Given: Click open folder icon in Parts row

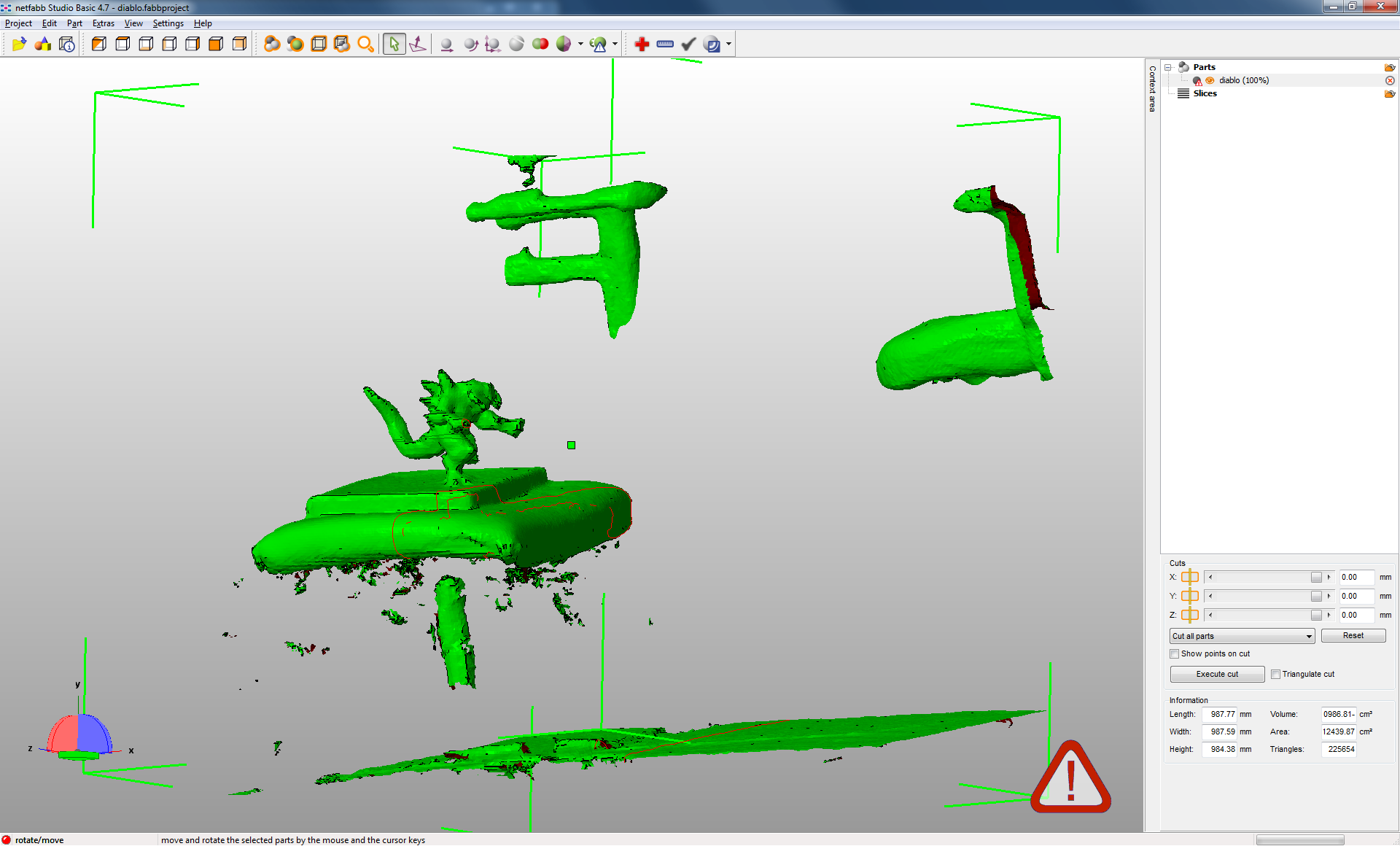Looking at the screenshot, I should click(1390, 67).
